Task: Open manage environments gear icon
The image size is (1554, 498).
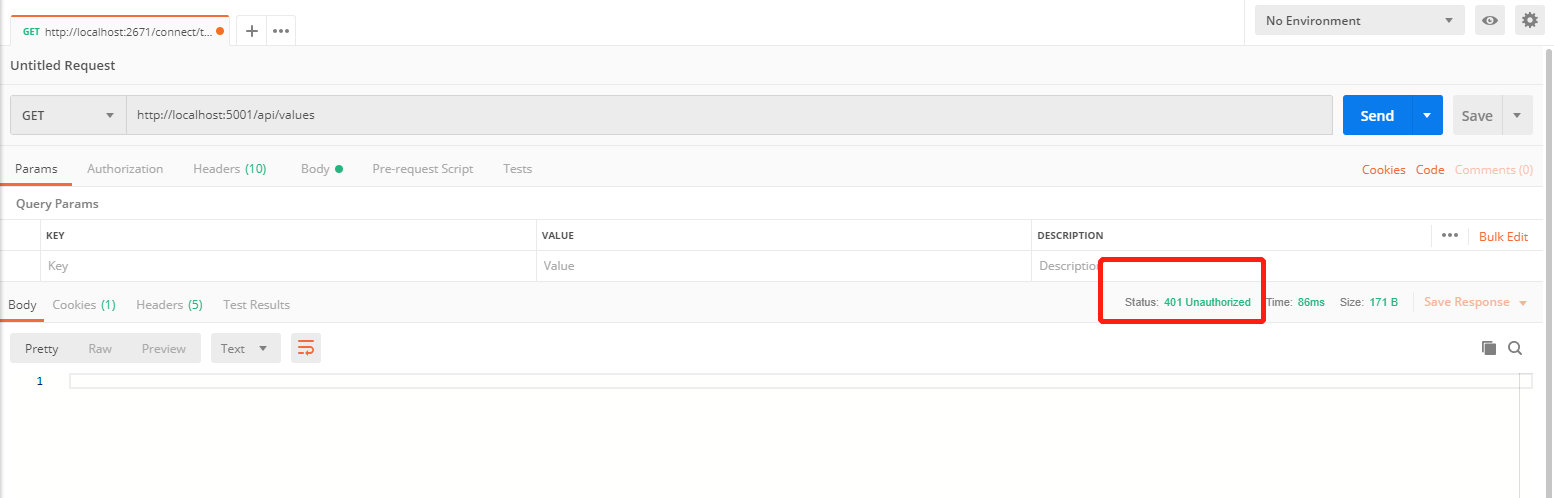Action: (1529, 20)
